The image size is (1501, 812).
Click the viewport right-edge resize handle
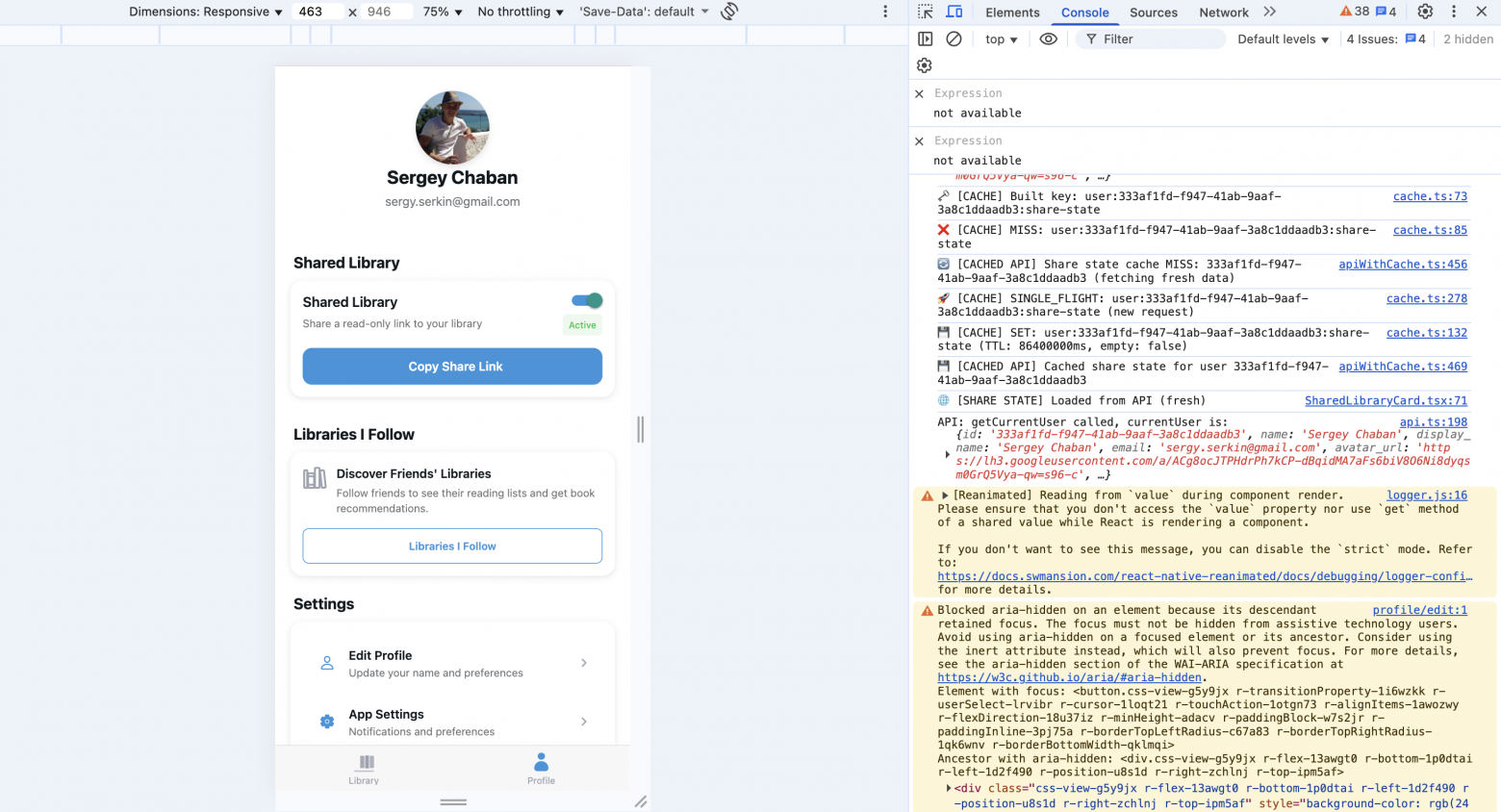pos(641,429)
